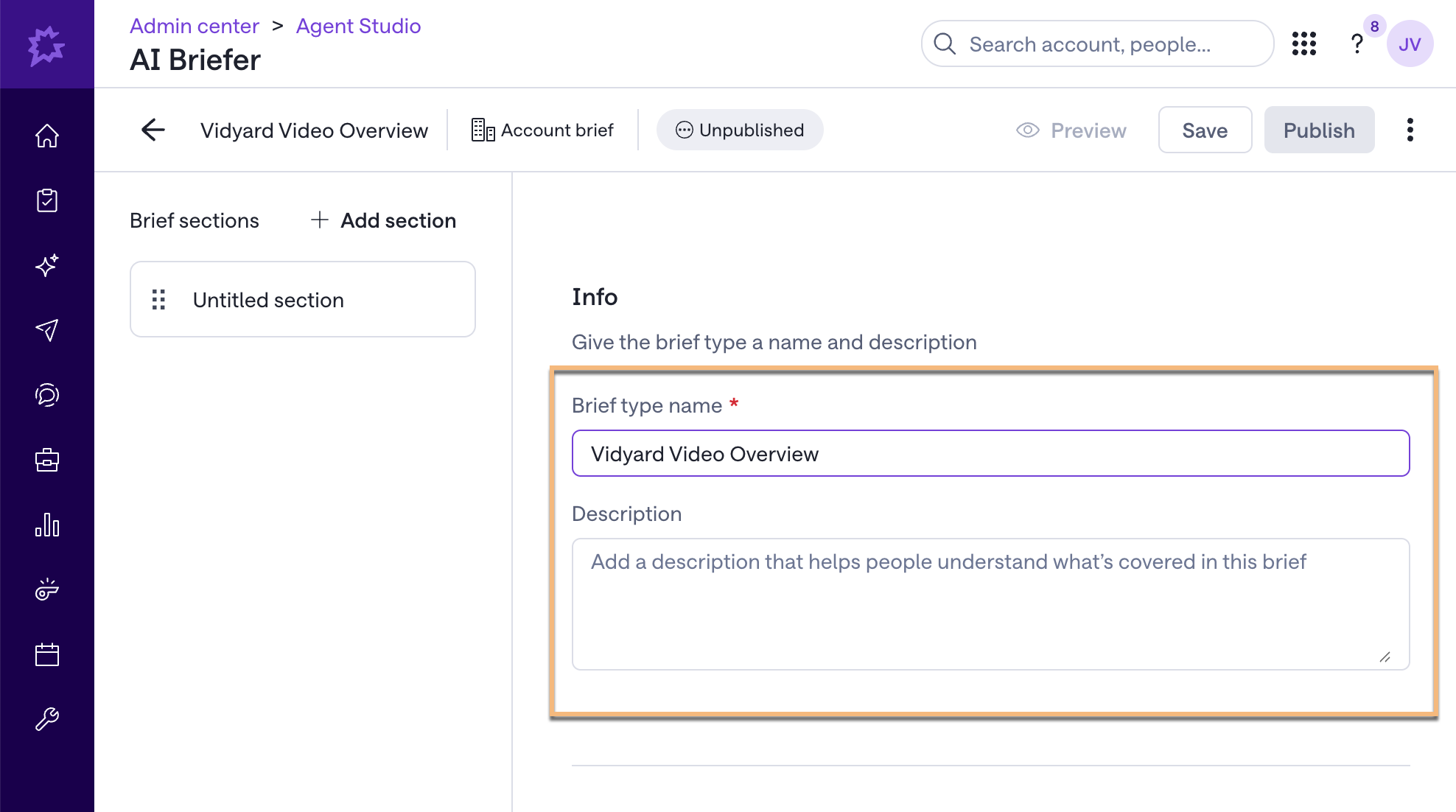This screenshot has height=812, width=1456.
Task: Click Add section
Action: click(383, 220)
